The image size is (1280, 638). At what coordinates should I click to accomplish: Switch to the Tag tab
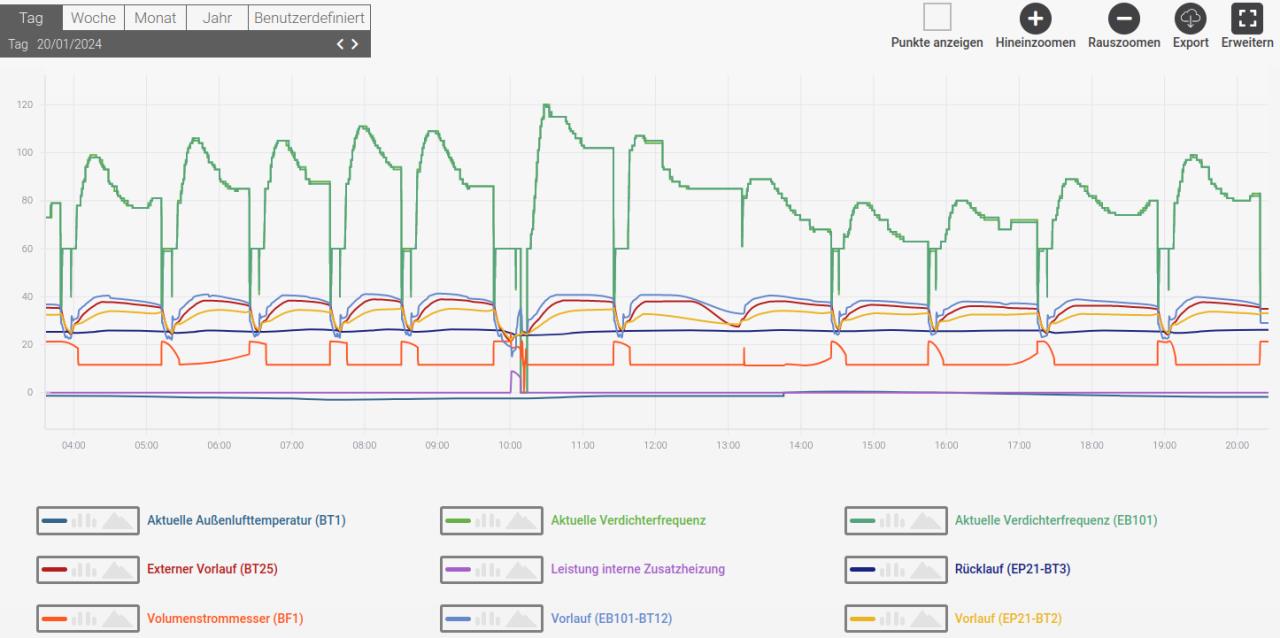point(31,18)
